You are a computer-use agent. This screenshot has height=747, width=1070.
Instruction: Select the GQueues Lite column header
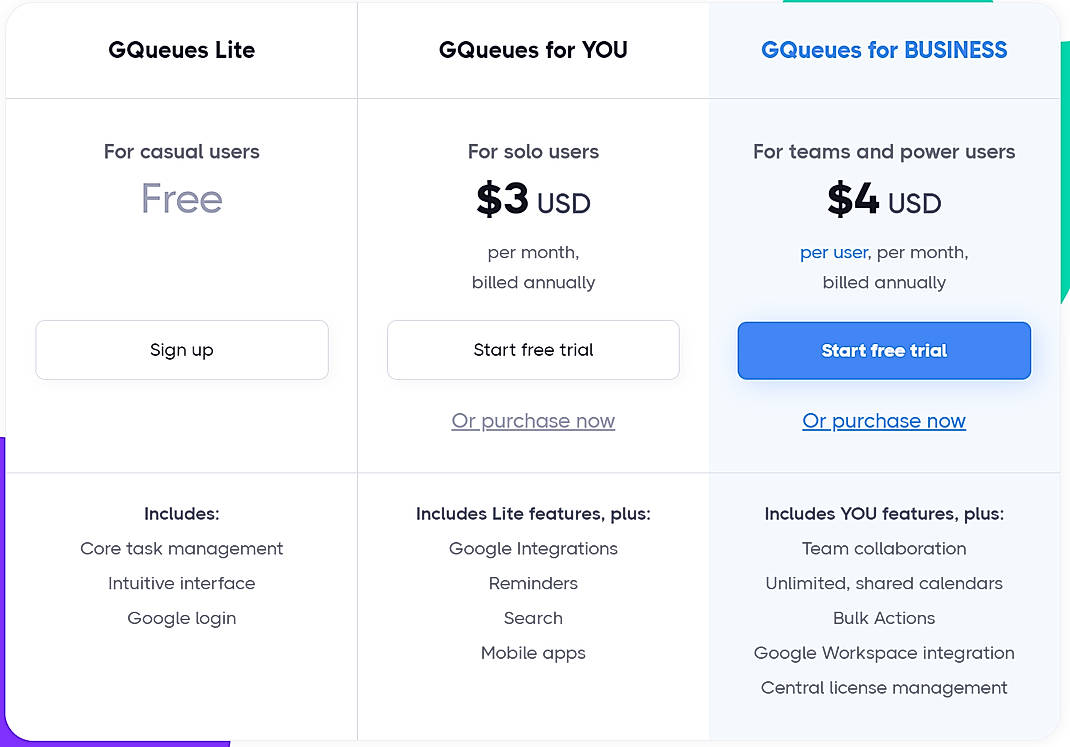(x=181, y=49)
